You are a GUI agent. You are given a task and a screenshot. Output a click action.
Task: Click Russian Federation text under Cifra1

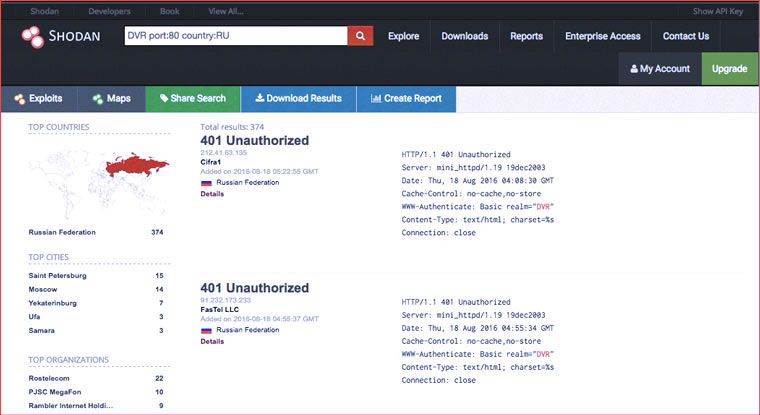pyautogui.click(x=248, y=182)
